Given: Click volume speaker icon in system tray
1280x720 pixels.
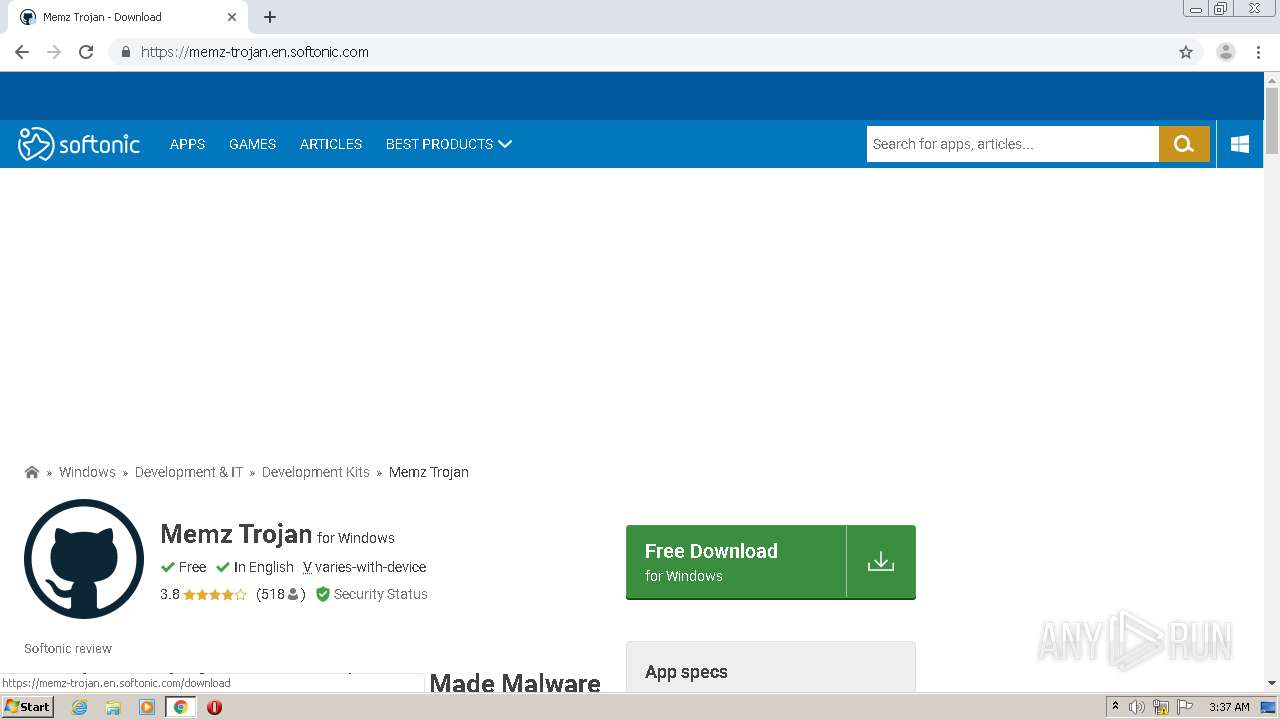Looking at the screenshot, I should [x=1137, y=707].
